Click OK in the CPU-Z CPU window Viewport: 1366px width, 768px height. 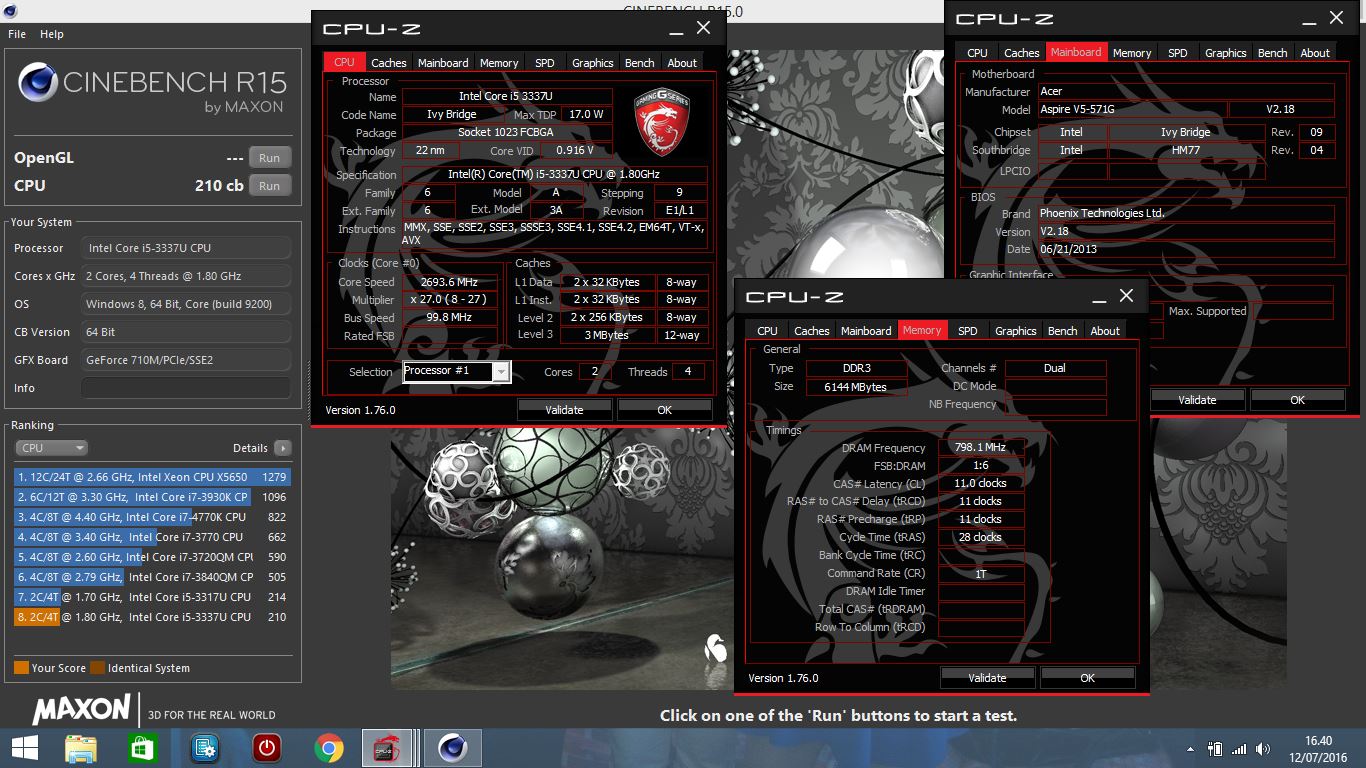664,409
